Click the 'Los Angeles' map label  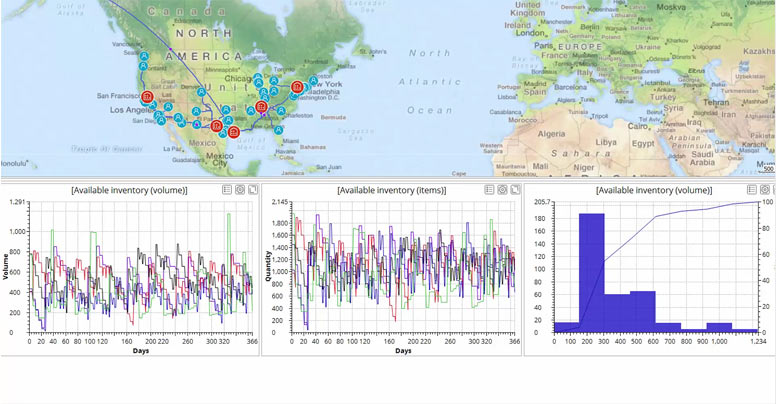coord(131,110)
